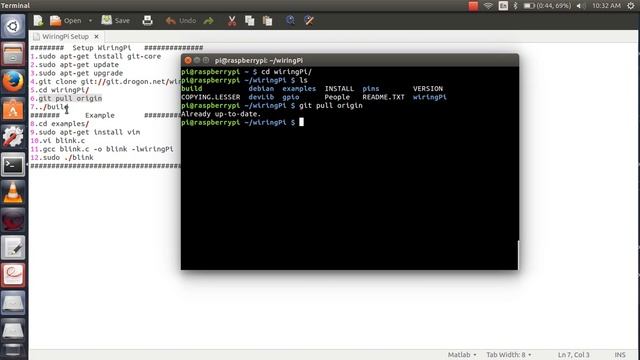Open the Tab Width: 8 dropdown
Screen dimensions: 640x360
tap(509, 355)
